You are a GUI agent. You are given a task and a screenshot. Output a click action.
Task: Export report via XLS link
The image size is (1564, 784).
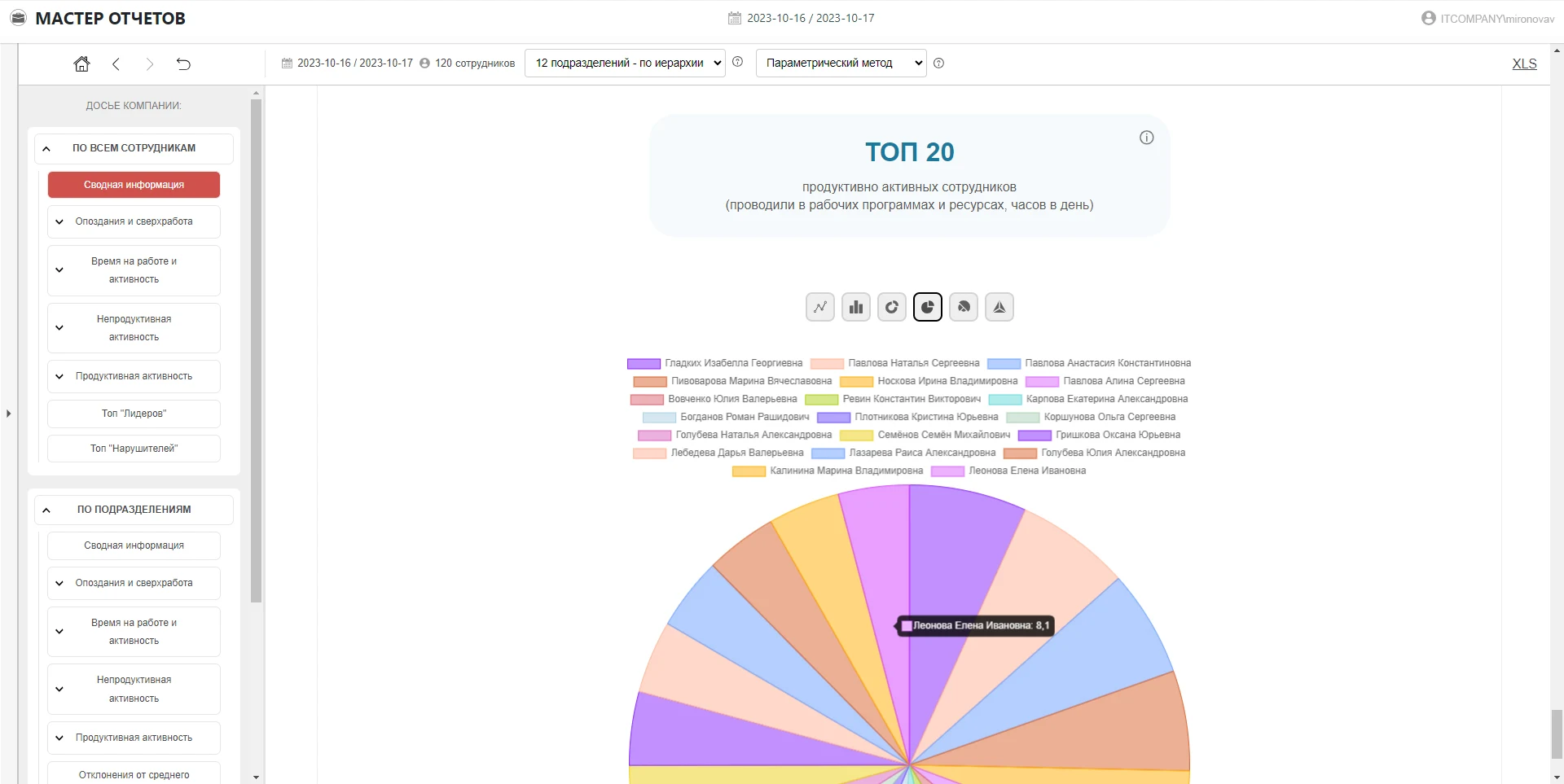point(1524,64)
